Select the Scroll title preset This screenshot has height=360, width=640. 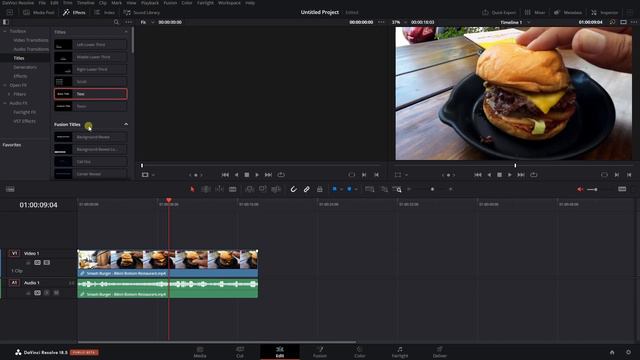coord(91,82)
